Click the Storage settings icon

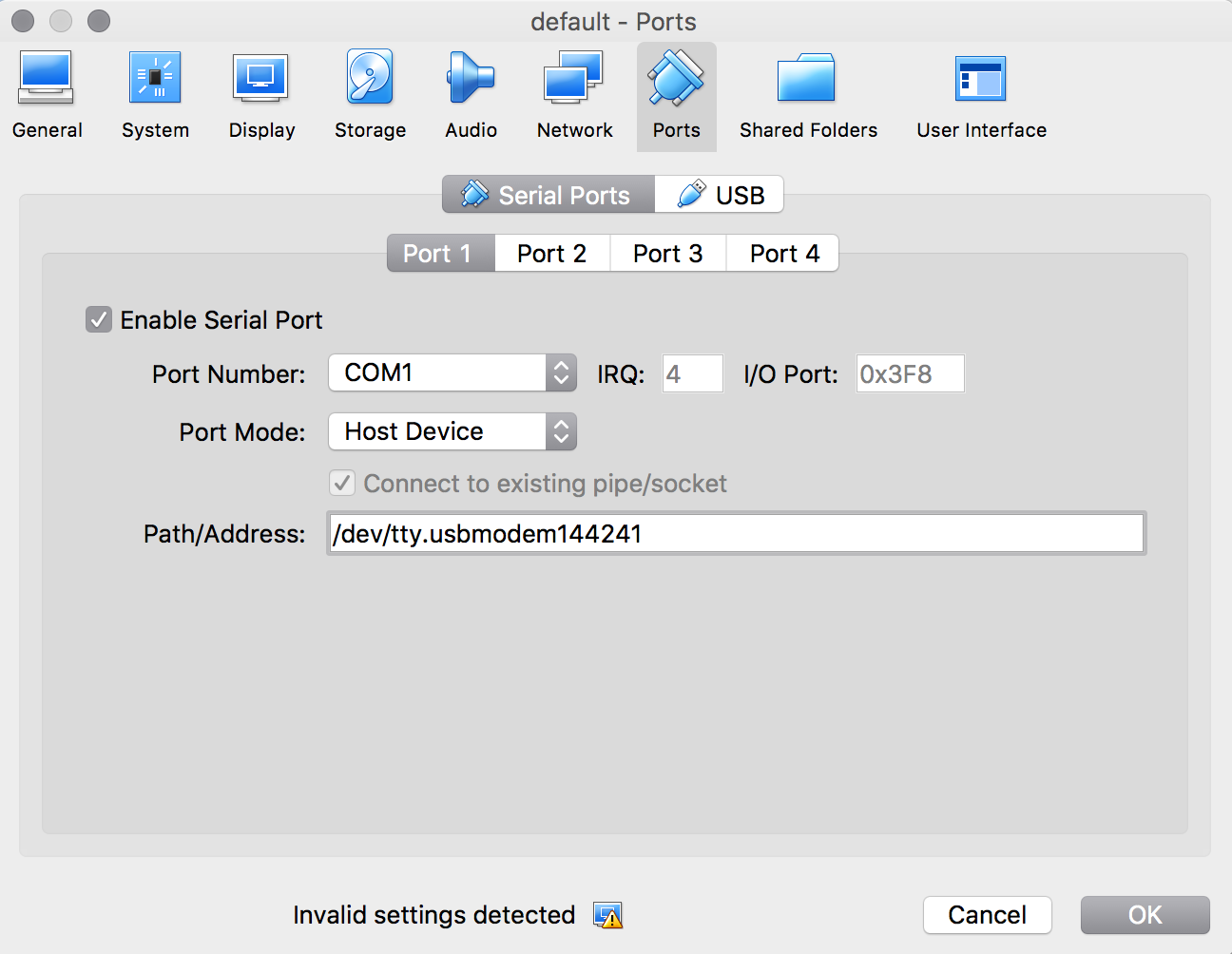(x=370, y=90)
